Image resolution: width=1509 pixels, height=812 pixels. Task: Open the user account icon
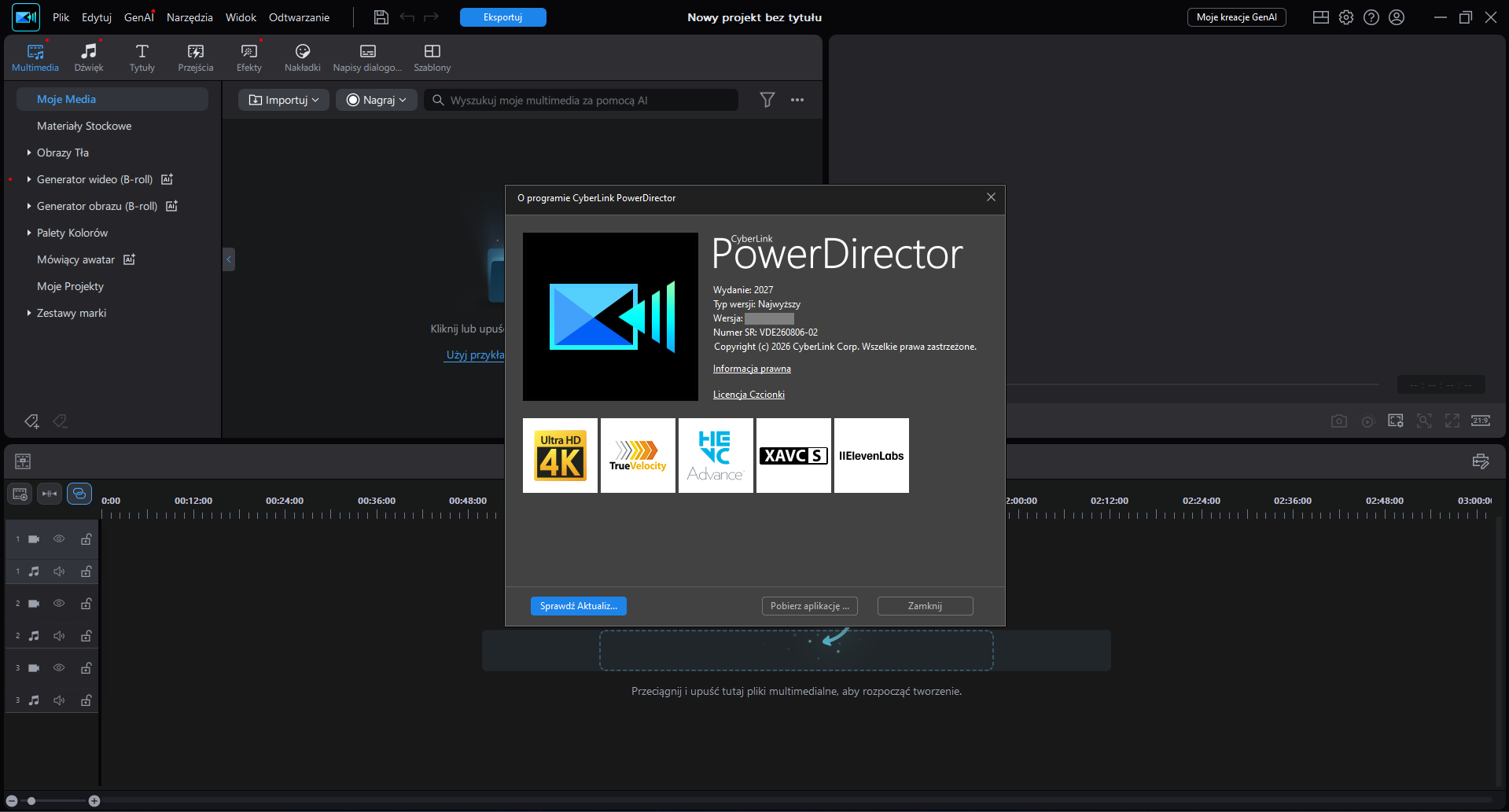click(1397, 17)
